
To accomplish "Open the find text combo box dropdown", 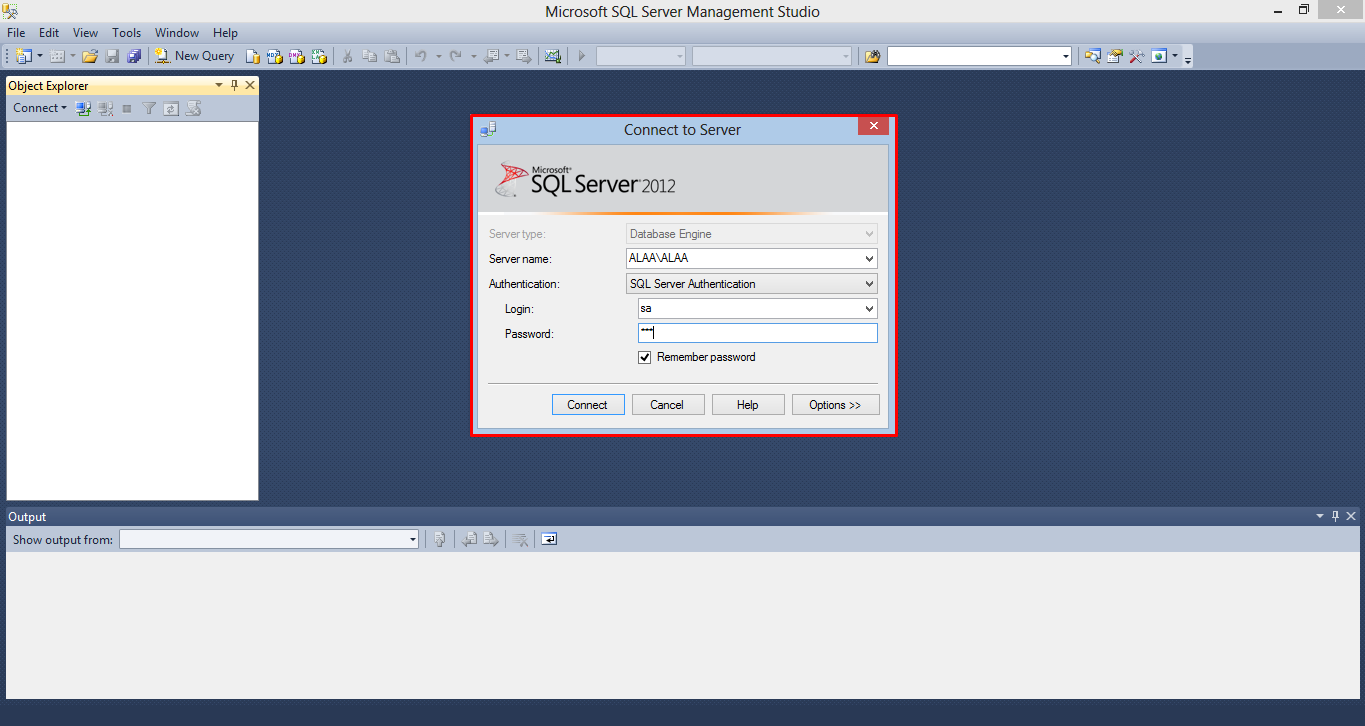I will 1065,57.
